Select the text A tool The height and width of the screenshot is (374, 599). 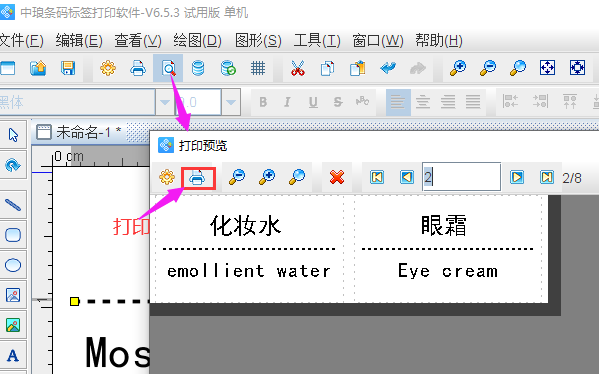click(13, 355)
